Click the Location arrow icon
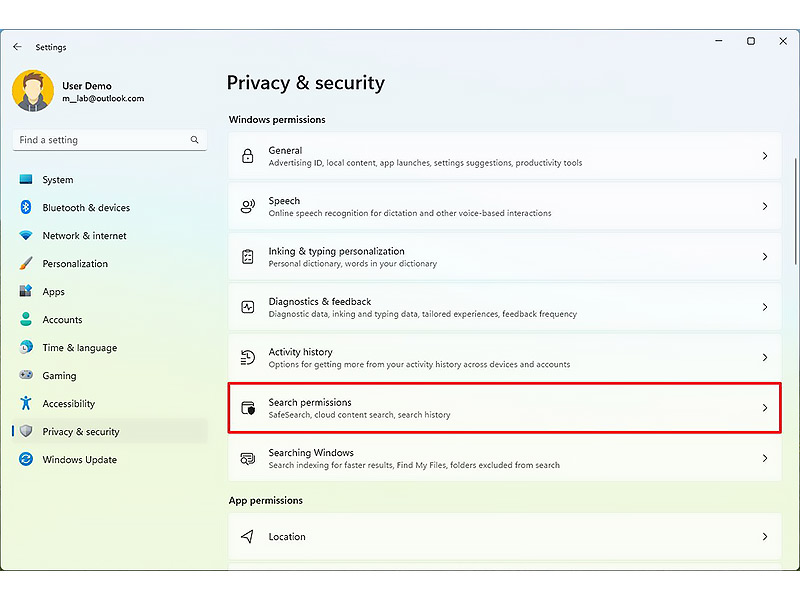Viewport: 800px width, 600px height. (248, 537)
